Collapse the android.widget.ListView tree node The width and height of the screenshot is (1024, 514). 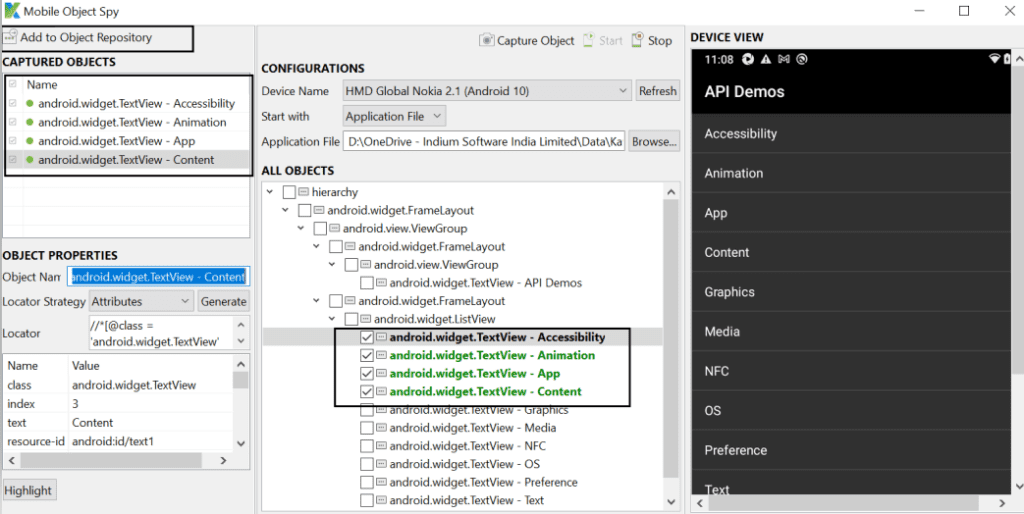pyautogui.click(x=333, y=319)
